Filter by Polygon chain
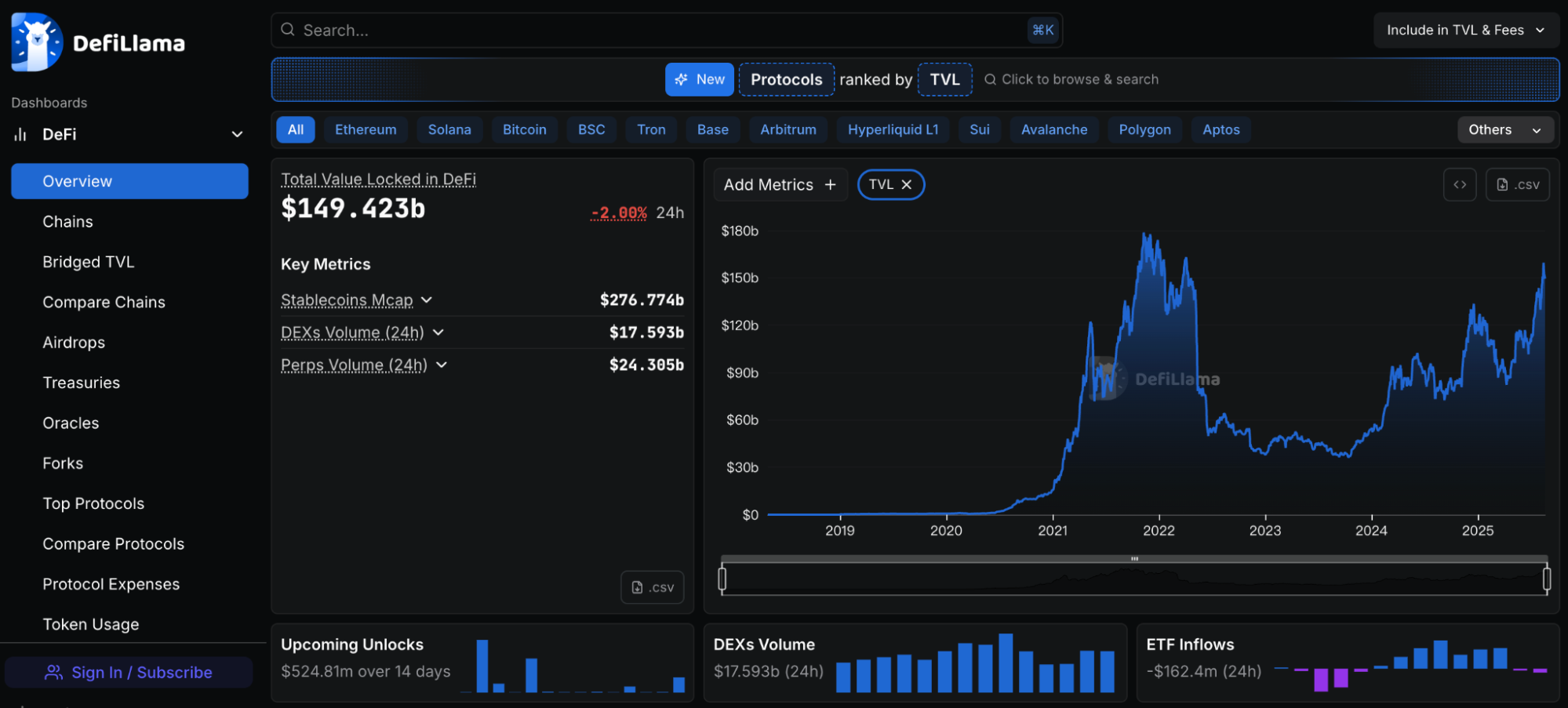This screenshot has height=708, width=1568. click(1144, 130)
